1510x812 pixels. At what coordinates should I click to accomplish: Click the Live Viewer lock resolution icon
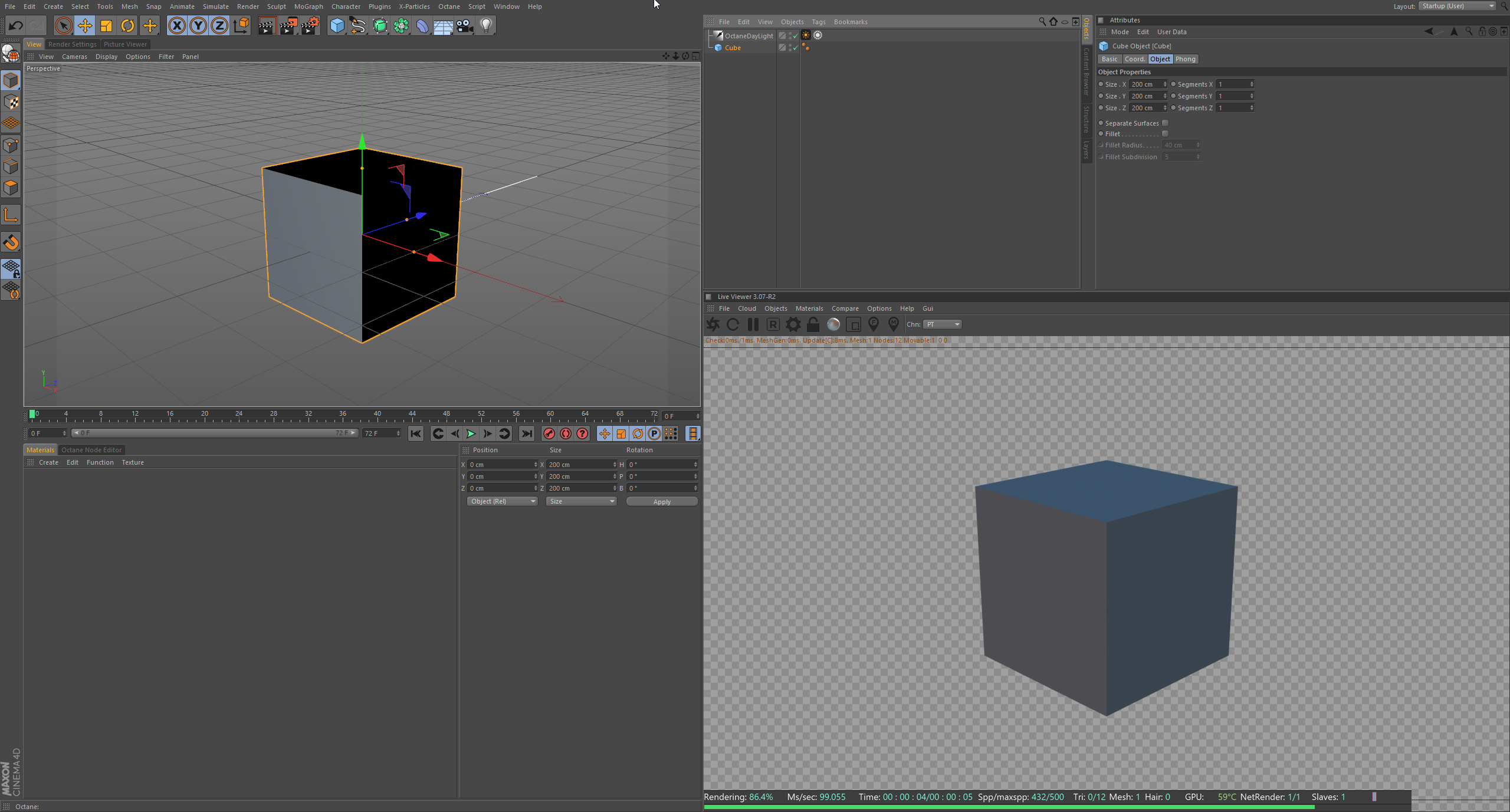click(813, 324)
